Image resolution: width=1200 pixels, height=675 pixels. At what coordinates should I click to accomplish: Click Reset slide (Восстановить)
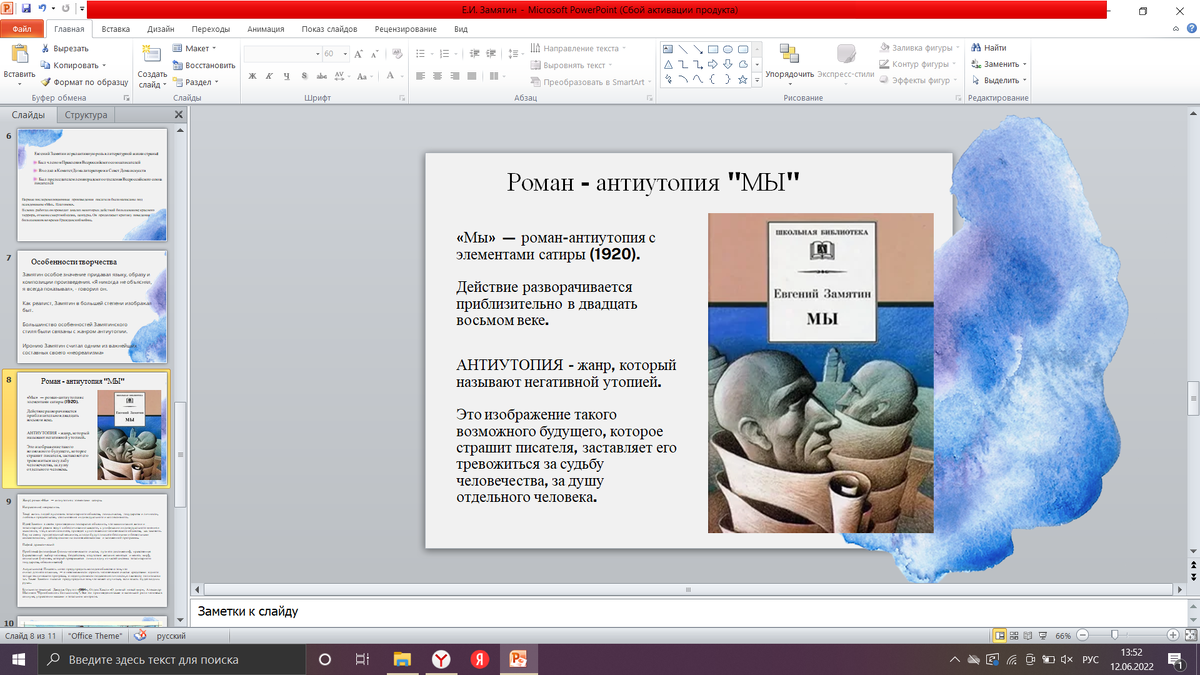[x=203, y=65]
